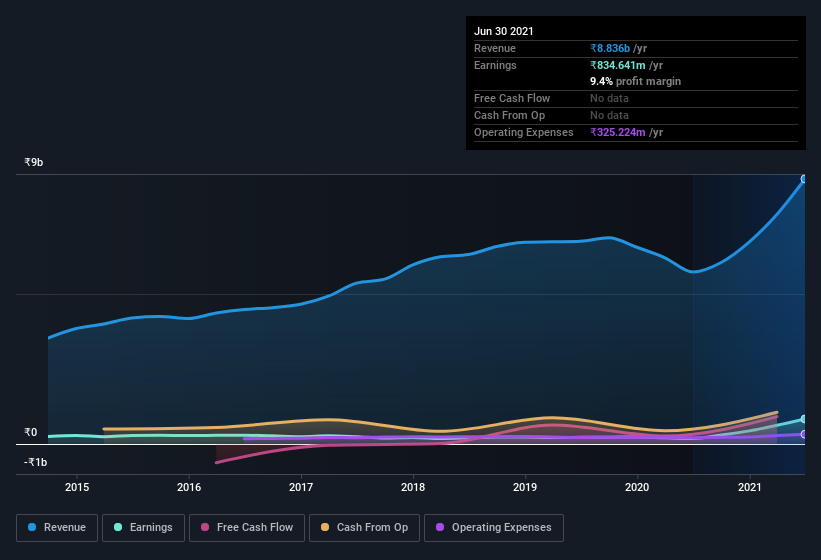Image resolution: width=821 pixels, height=560 pixels.
Task: Click the 2019 x-axis label
Action: coord(525,487)
